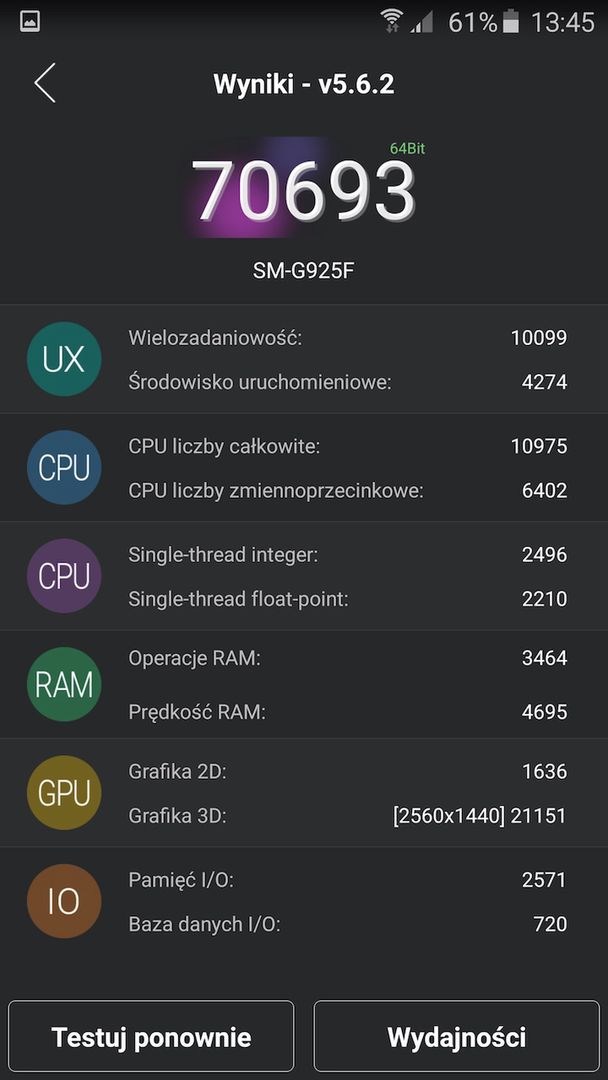This screenshot has height=1080, width=608.
Task: Select the Baza danych I/O row
Action: point(304,924)
